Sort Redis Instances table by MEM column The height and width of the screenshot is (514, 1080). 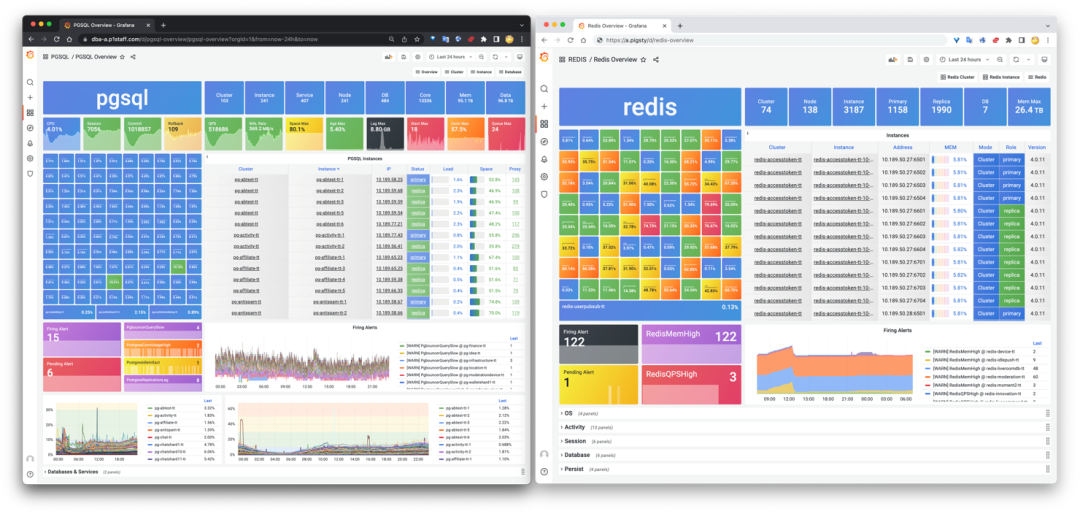tap(950, 147)
